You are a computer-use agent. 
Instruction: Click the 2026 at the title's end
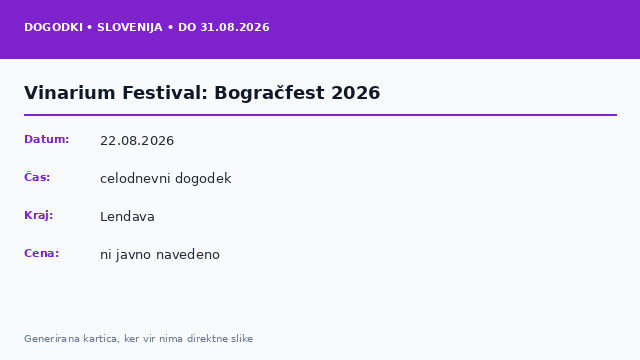(x=356, y=93)
